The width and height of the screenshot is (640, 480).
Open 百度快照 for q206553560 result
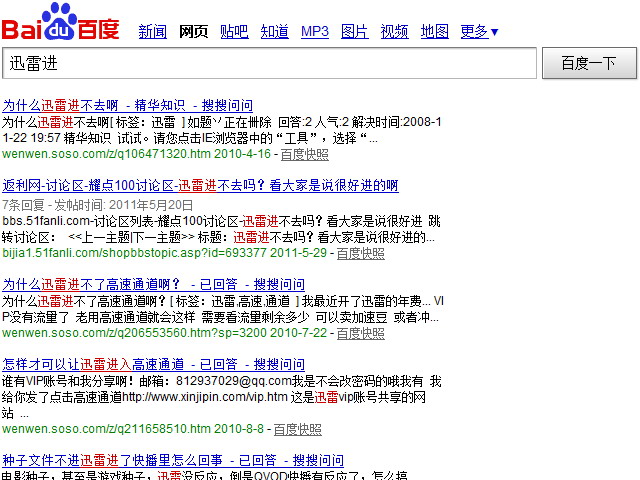pos(360,333)
